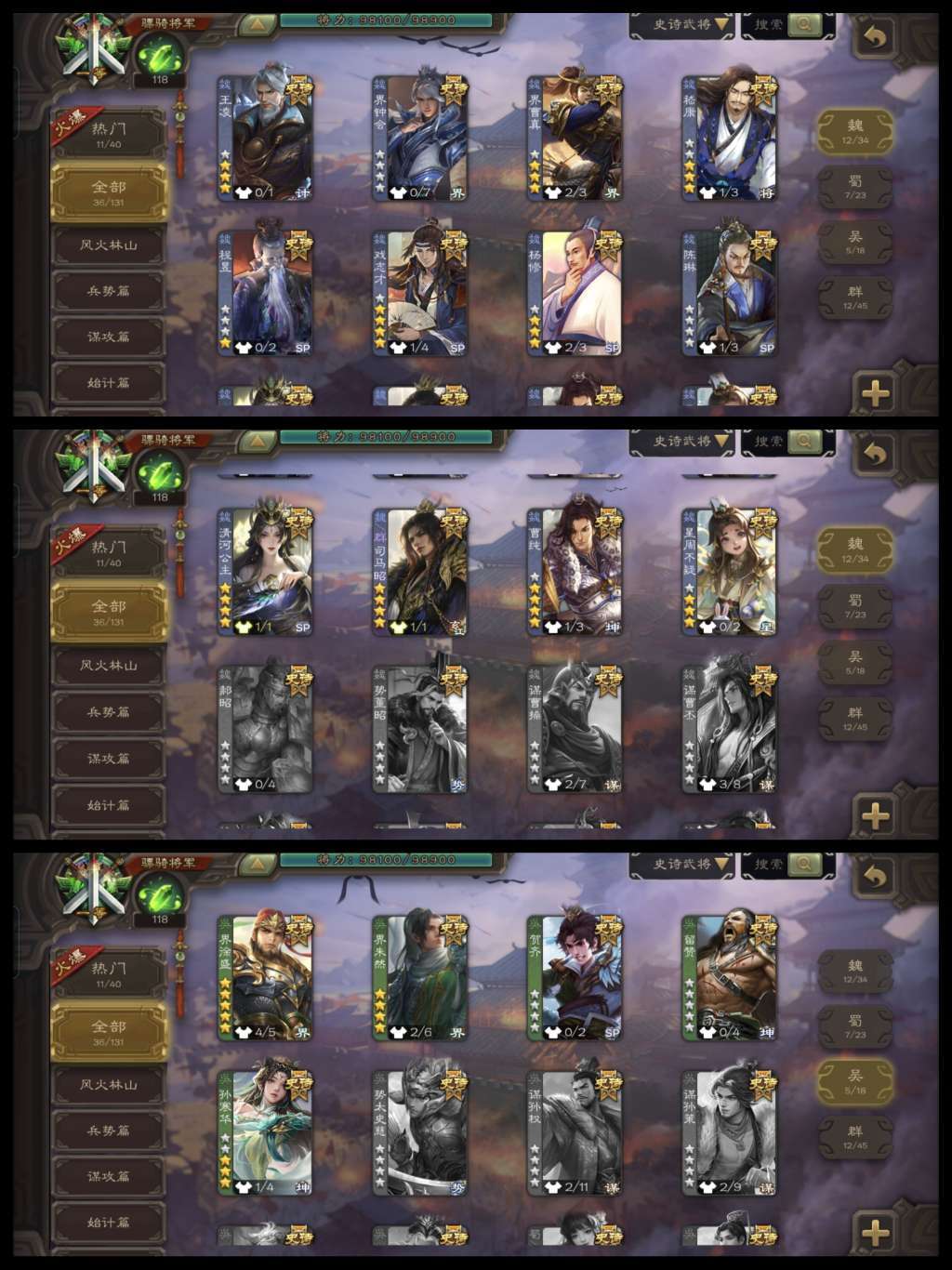
Task: Select the 星周不疑 hero card
Action: tap(730, 572)
